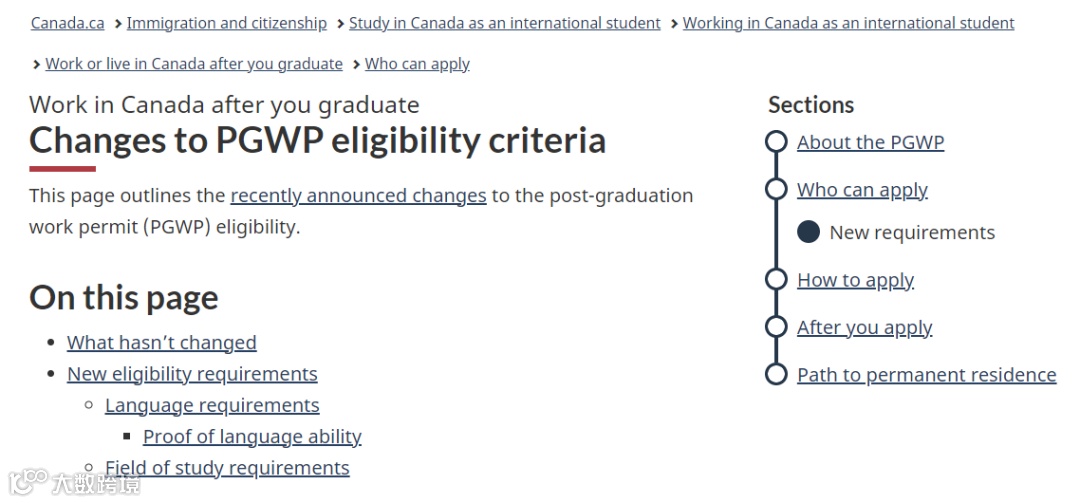Open Immigration and citizenship breadcrumb
1080x503 pixels.
tap(226, 23)
